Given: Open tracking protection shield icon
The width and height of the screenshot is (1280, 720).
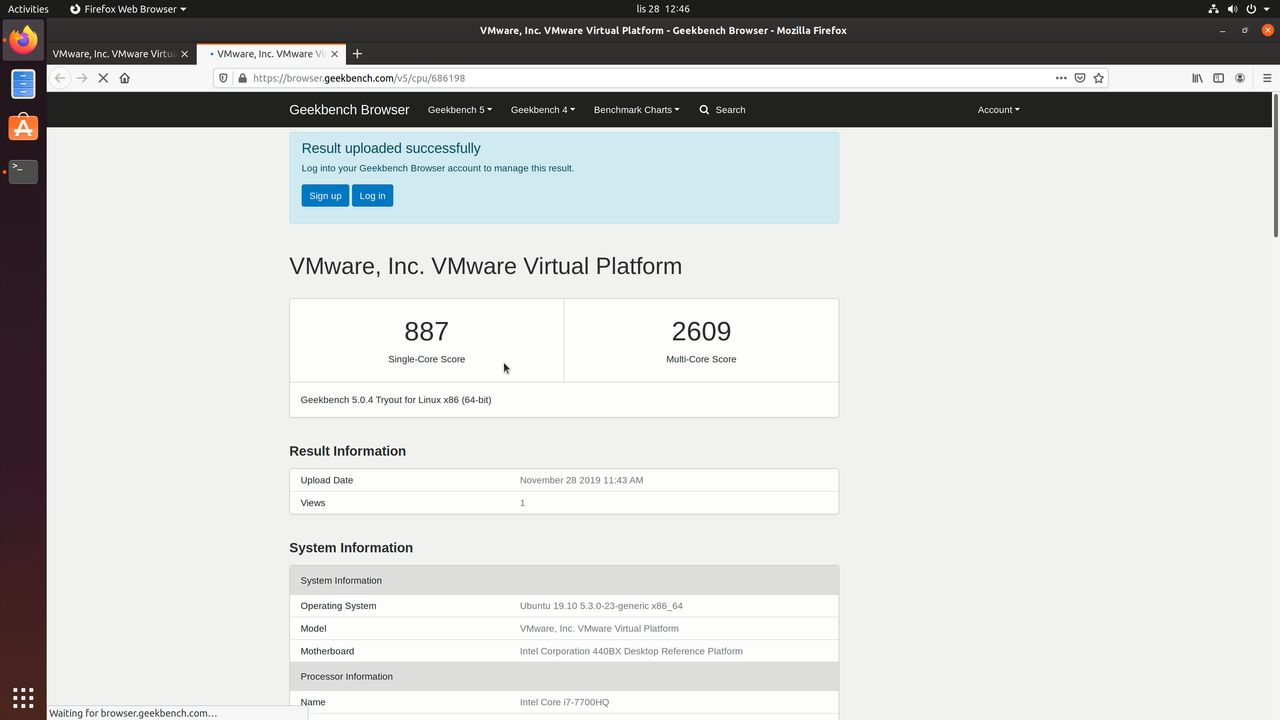Looking at the screenshot, I should click(x=223, y=78).
